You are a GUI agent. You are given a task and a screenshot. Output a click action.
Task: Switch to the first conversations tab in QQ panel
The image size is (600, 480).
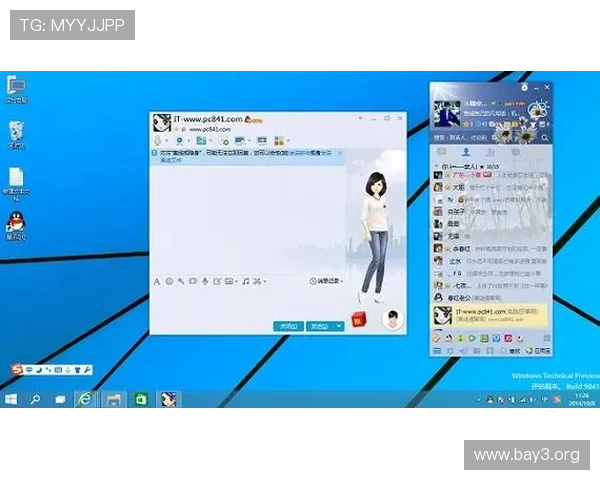(440, 152)
